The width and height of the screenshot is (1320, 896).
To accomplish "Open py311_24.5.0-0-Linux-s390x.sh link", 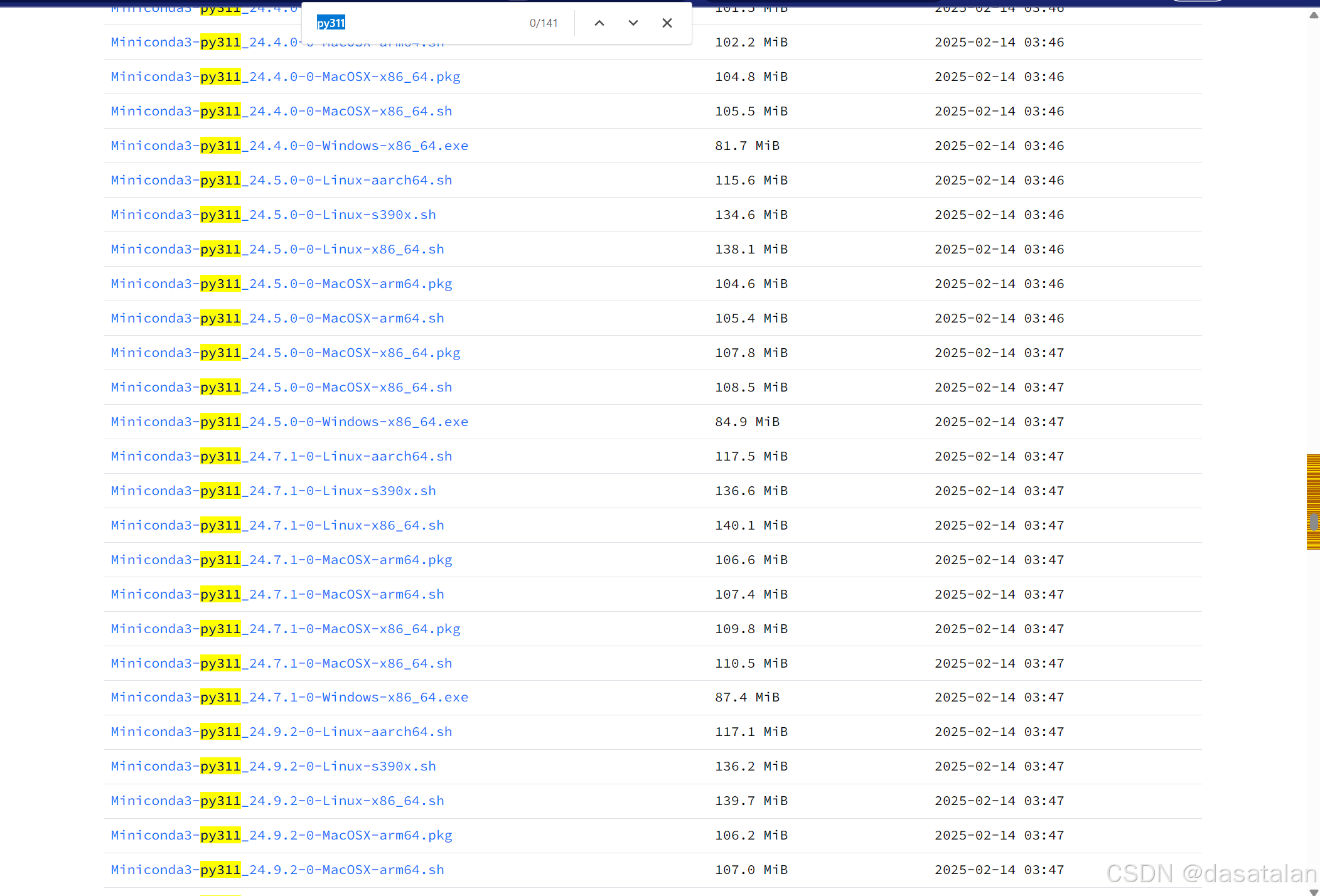I will tap(273, 215).
